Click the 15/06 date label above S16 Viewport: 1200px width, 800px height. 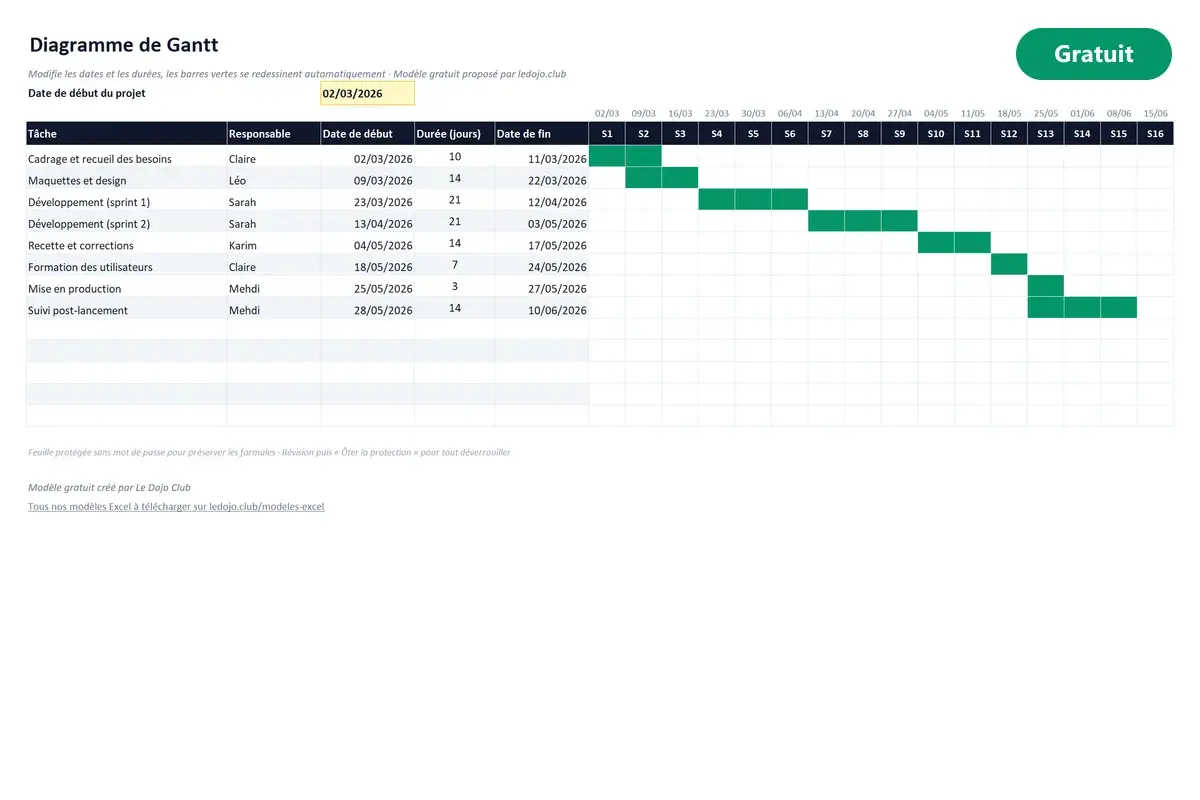(1155, 114)
